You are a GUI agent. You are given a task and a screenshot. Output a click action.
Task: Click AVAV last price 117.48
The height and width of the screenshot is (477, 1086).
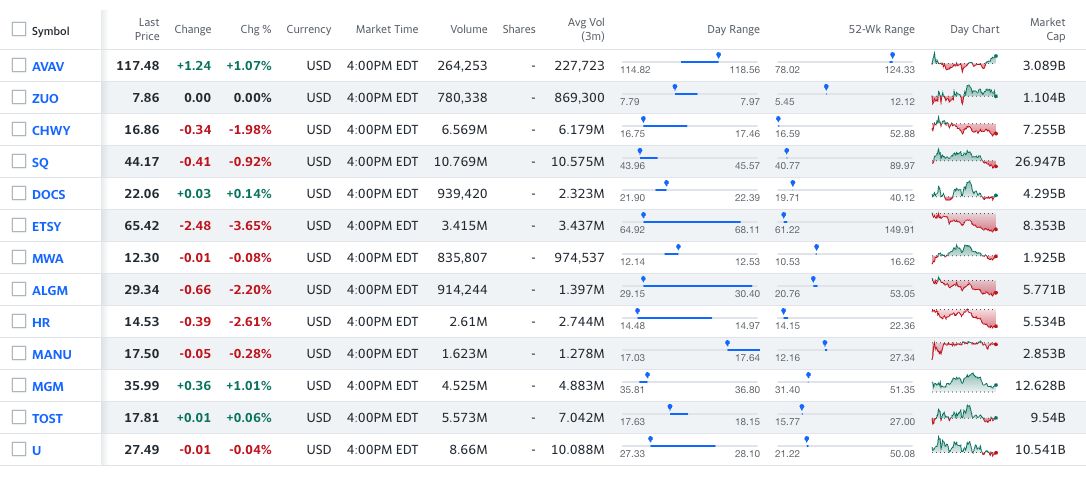(x=138, y=66)
